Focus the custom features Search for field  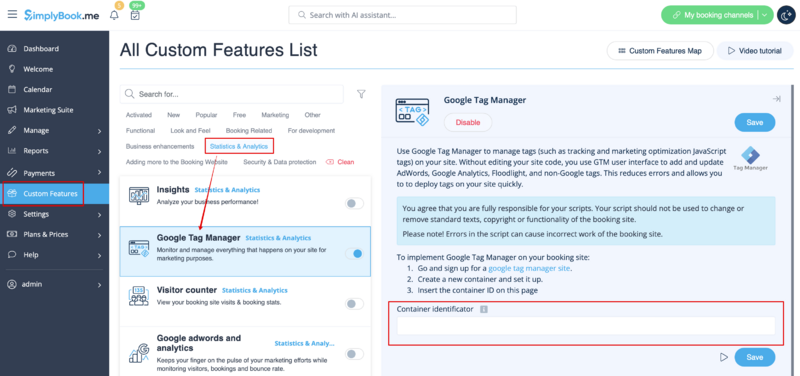click(x=232, y=94)
